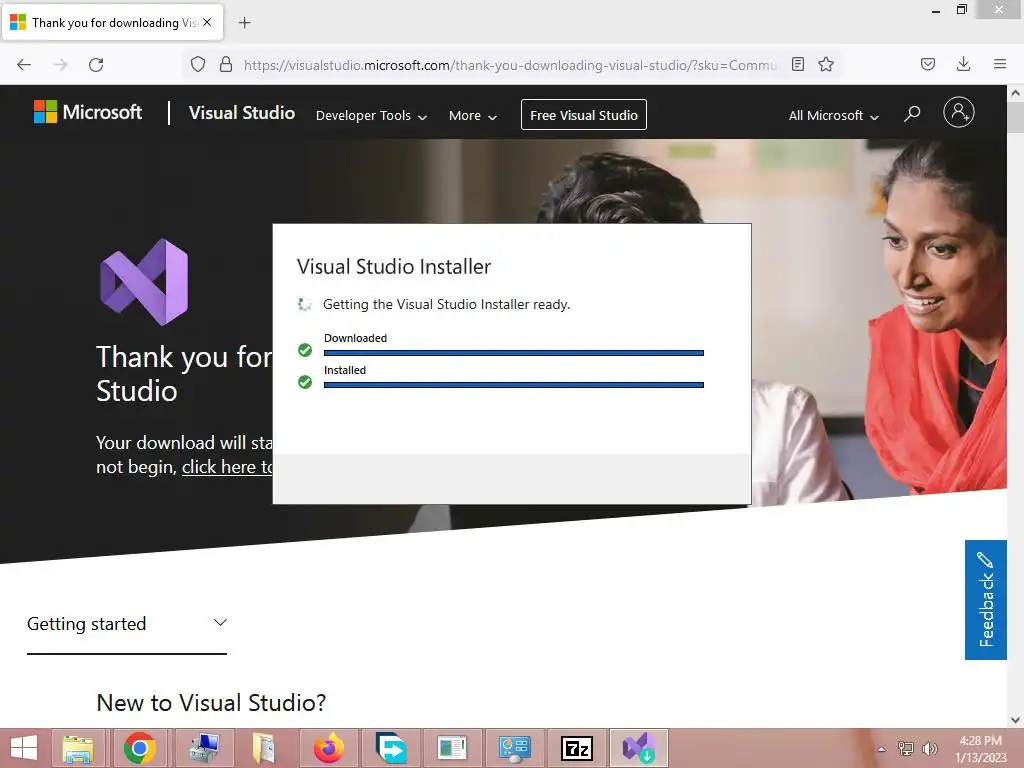Switch to Firefox on the taskbar
The image size is (1024, 768).
[328, 748]
